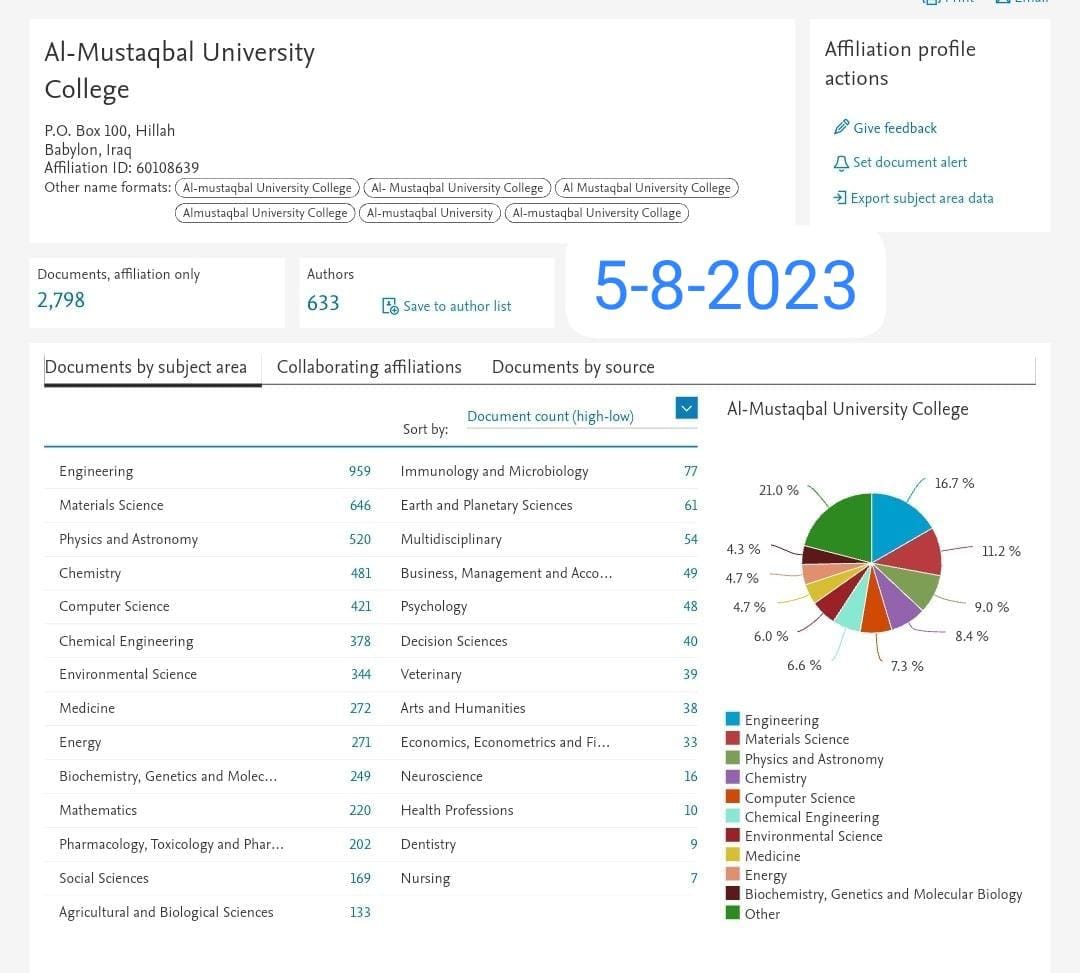Select the Documents by subject area tab
The image size is (1080, 973).
point(145,367)
